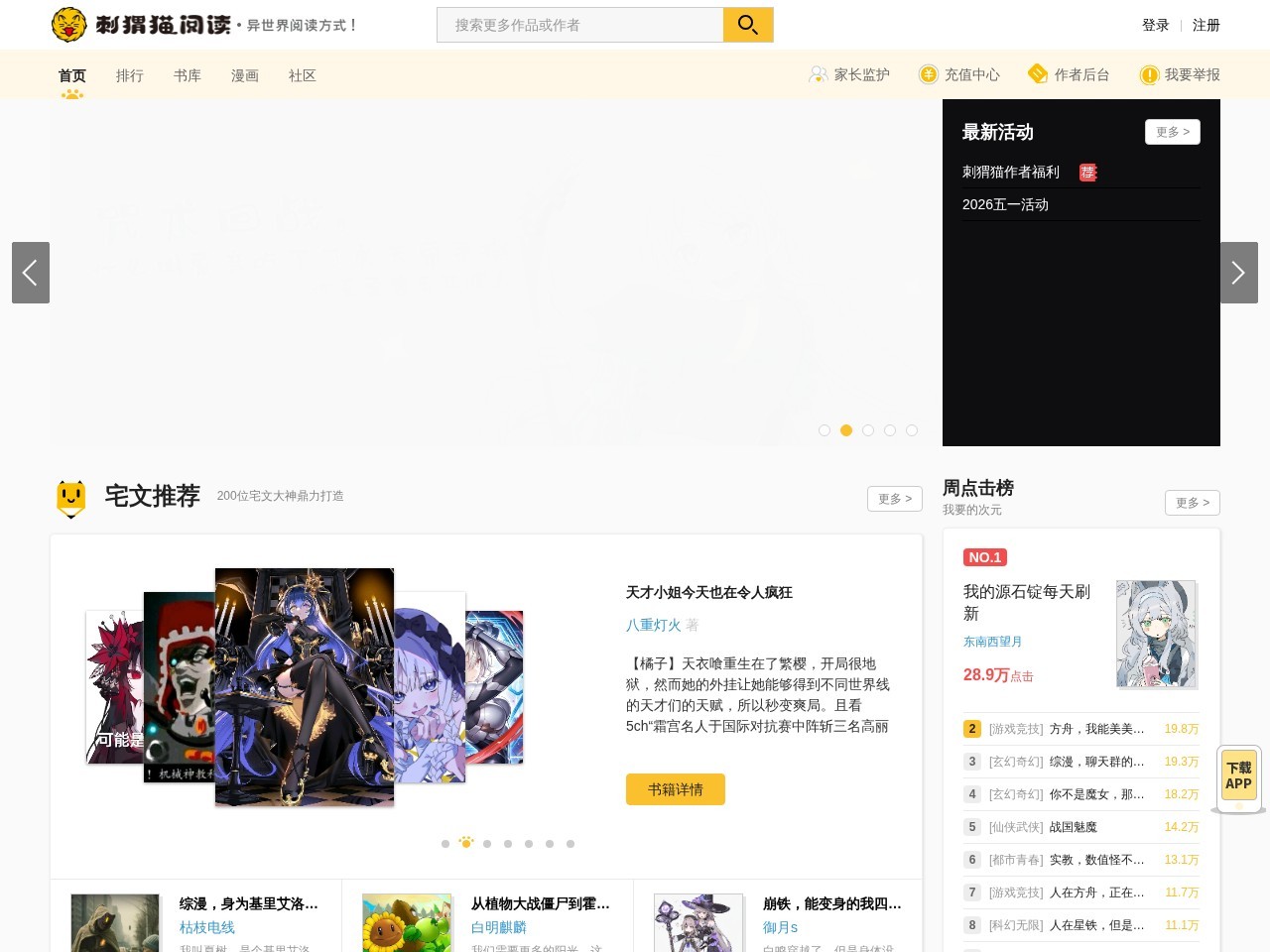This screenshot has width=1270, height=952.
Task: Open author 枯枝电线
Action: (207, 927)
